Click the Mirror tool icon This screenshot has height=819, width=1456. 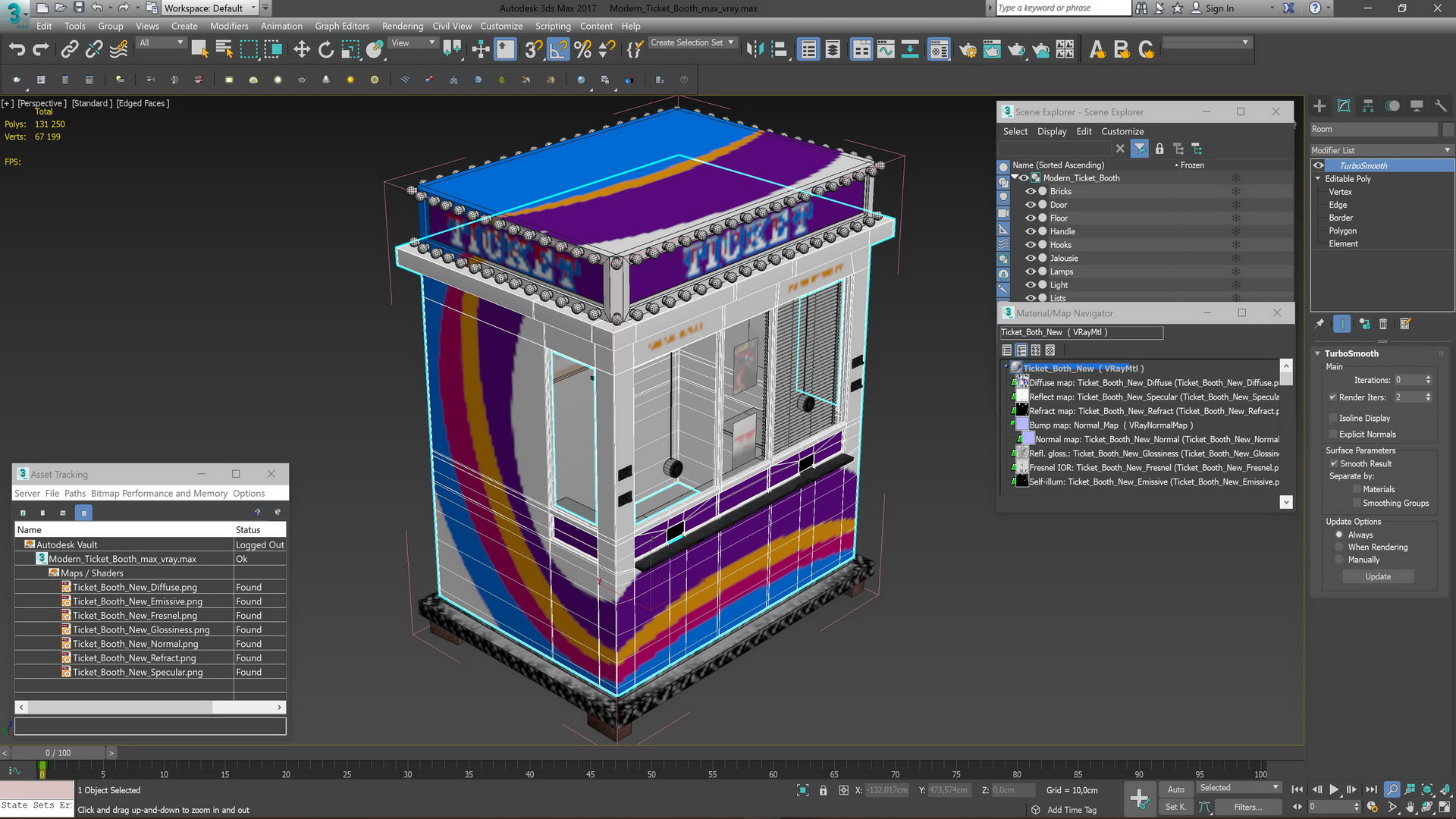tap(755, 50)
